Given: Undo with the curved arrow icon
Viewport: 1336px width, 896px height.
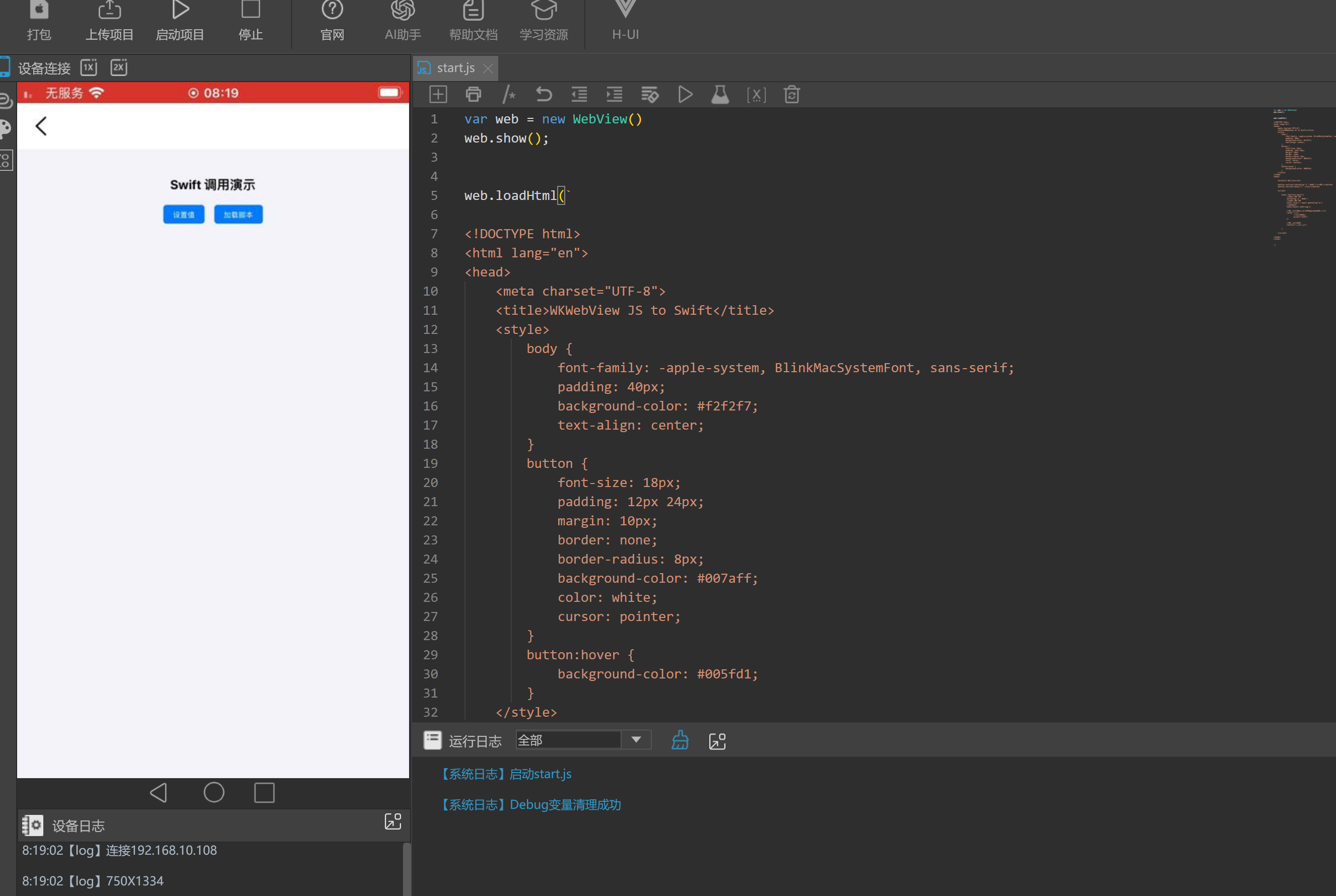Looking at the screenshot, I should tap(544, 94).
